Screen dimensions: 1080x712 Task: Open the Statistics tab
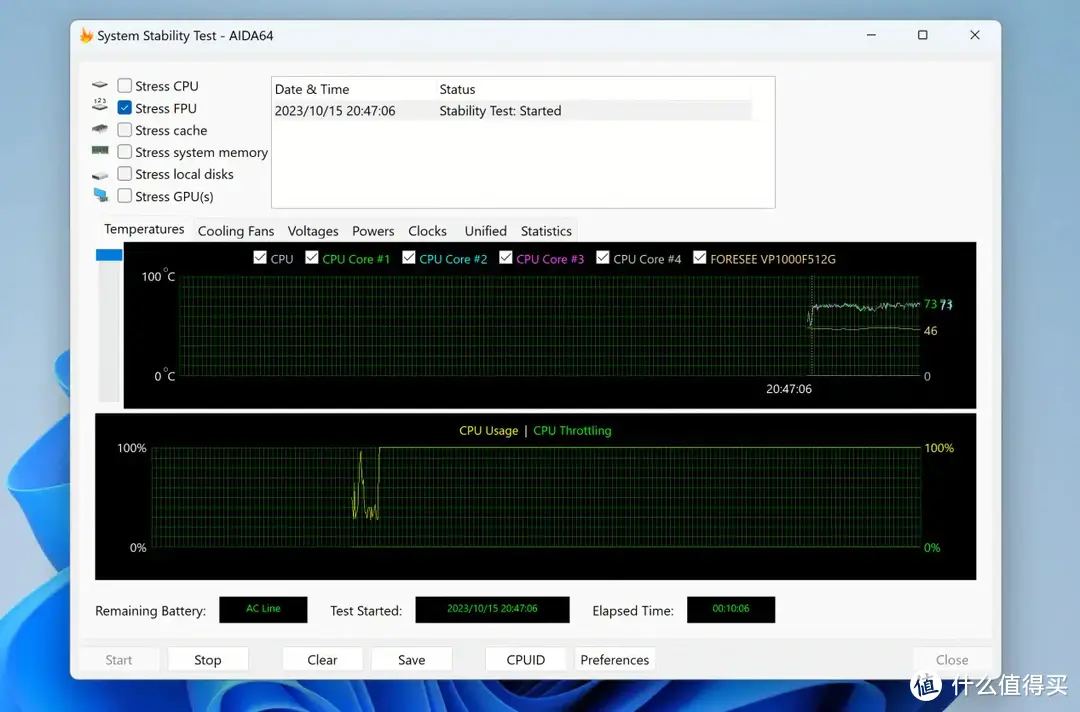(546, 231)
